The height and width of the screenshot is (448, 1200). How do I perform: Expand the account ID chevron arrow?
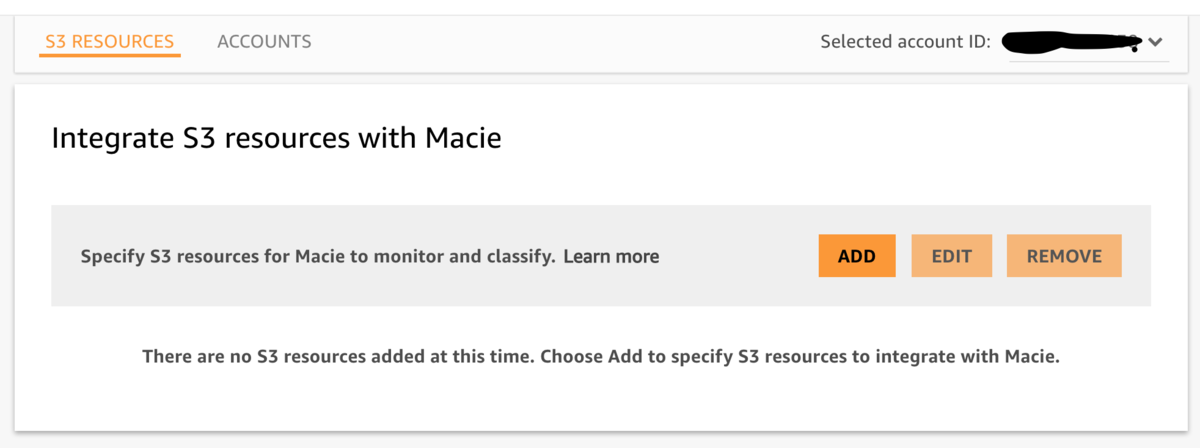[1156, 43]
